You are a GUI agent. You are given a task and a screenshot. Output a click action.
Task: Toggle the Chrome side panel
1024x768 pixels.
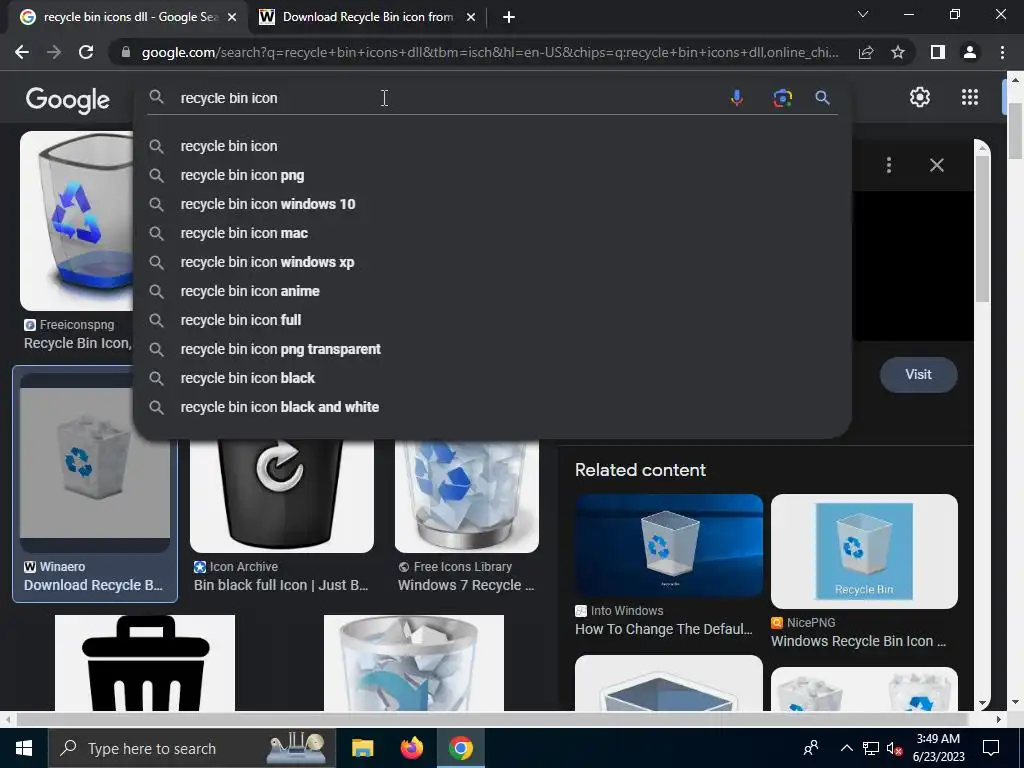pyautogui.click(x=938, y=52)
